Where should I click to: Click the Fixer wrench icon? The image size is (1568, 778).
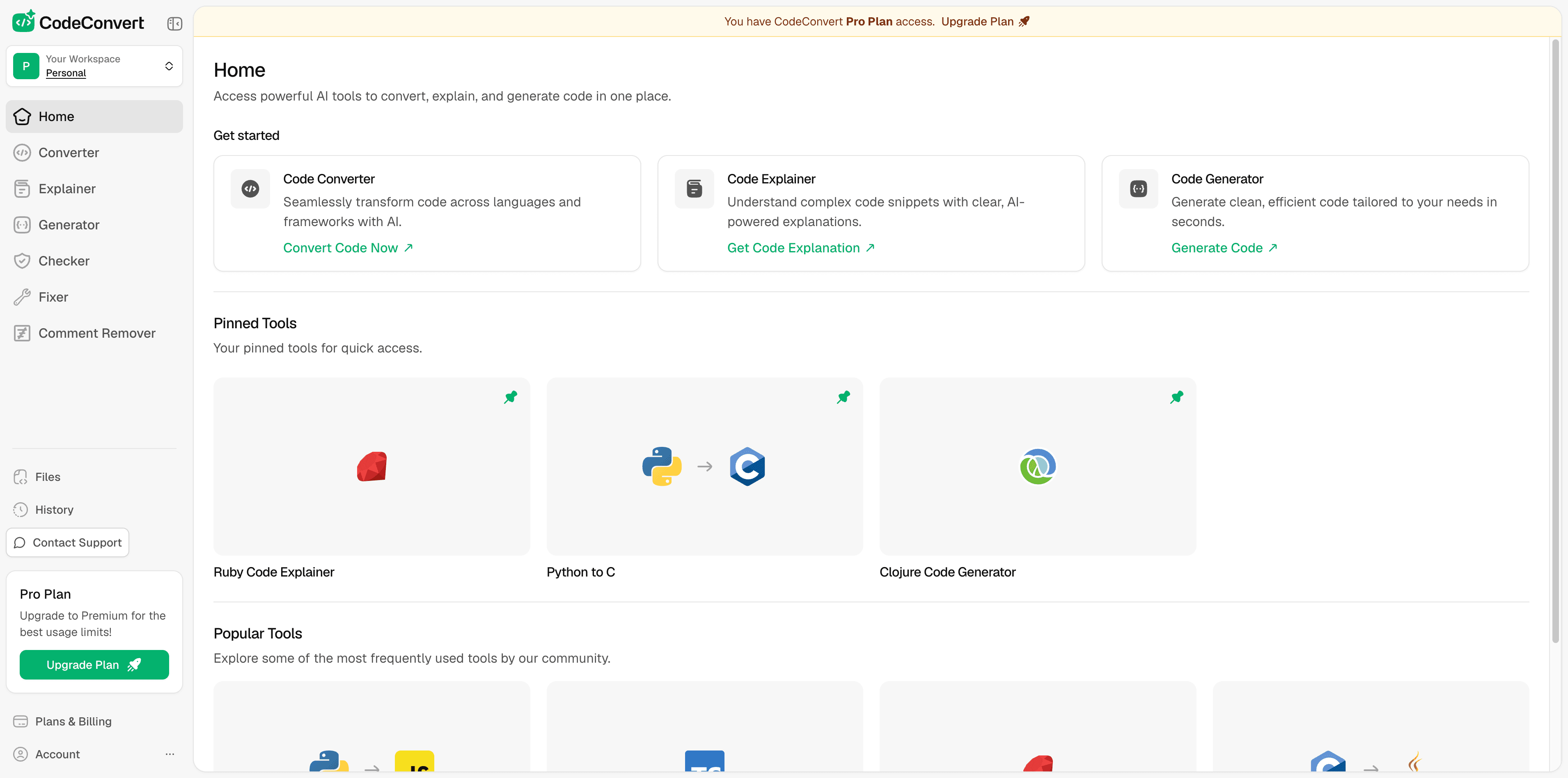(22, 297)
